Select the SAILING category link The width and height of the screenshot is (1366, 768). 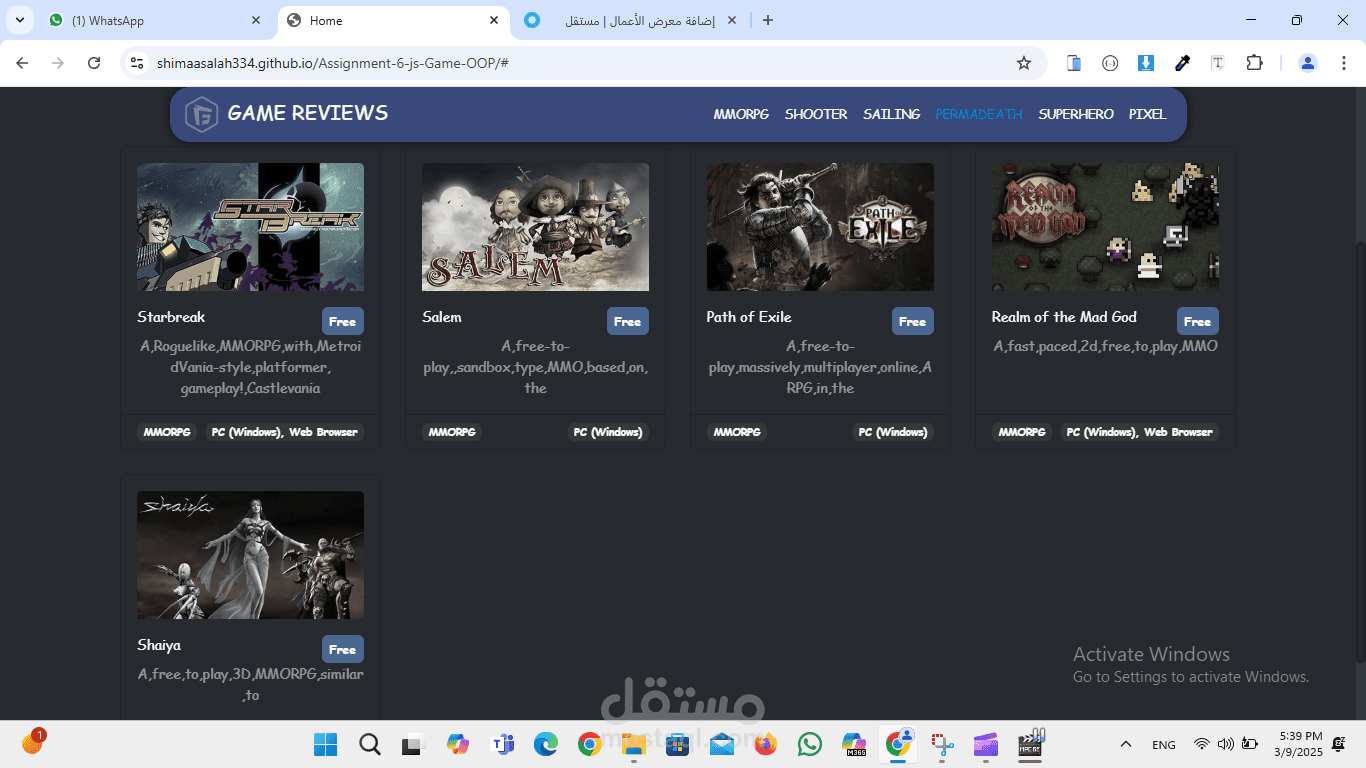(x=892, y=114)
